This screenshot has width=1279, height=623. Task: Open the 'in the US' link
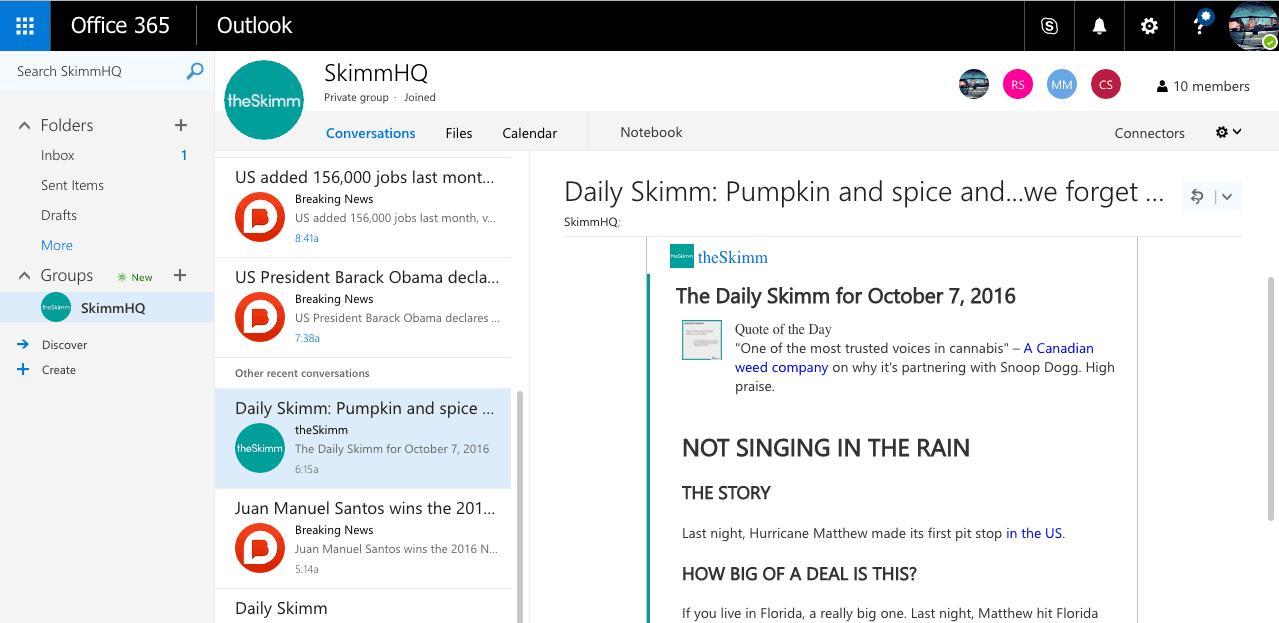pos(1034,533)
